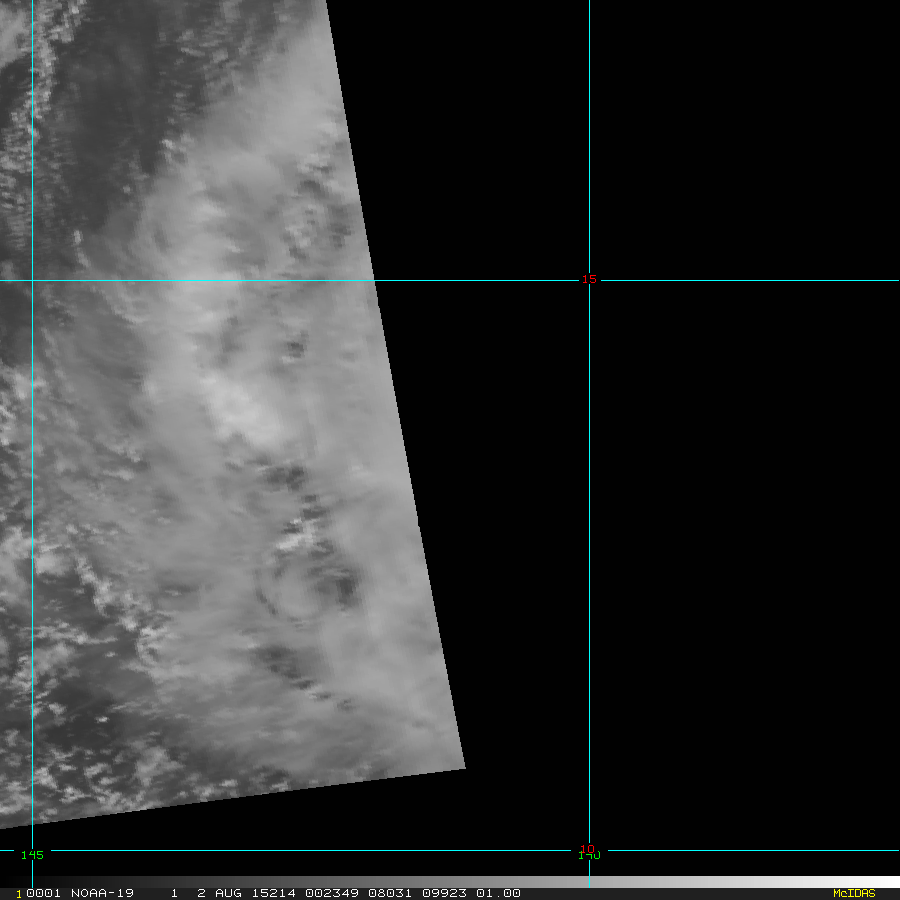Click the green 145 longitude label

(32, 855)
